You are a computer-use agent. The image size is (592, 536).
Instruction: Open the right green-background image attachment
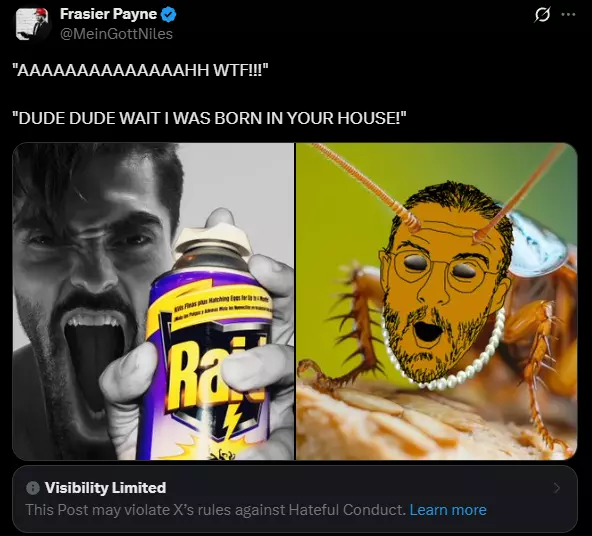click(x=436, y=301)
